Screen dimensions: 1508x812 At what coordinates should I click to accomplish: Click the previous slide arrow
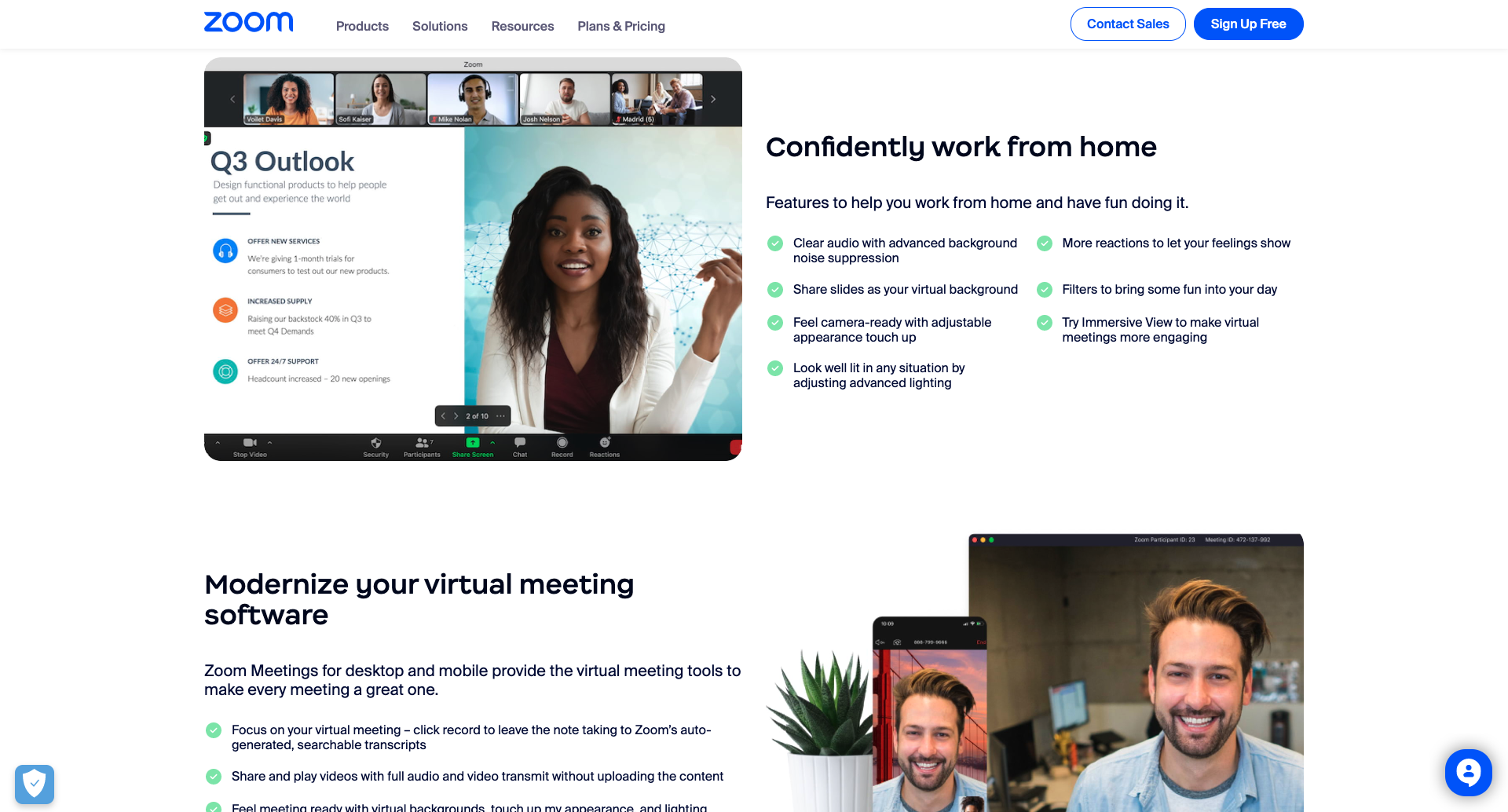[x=443, y=416]
